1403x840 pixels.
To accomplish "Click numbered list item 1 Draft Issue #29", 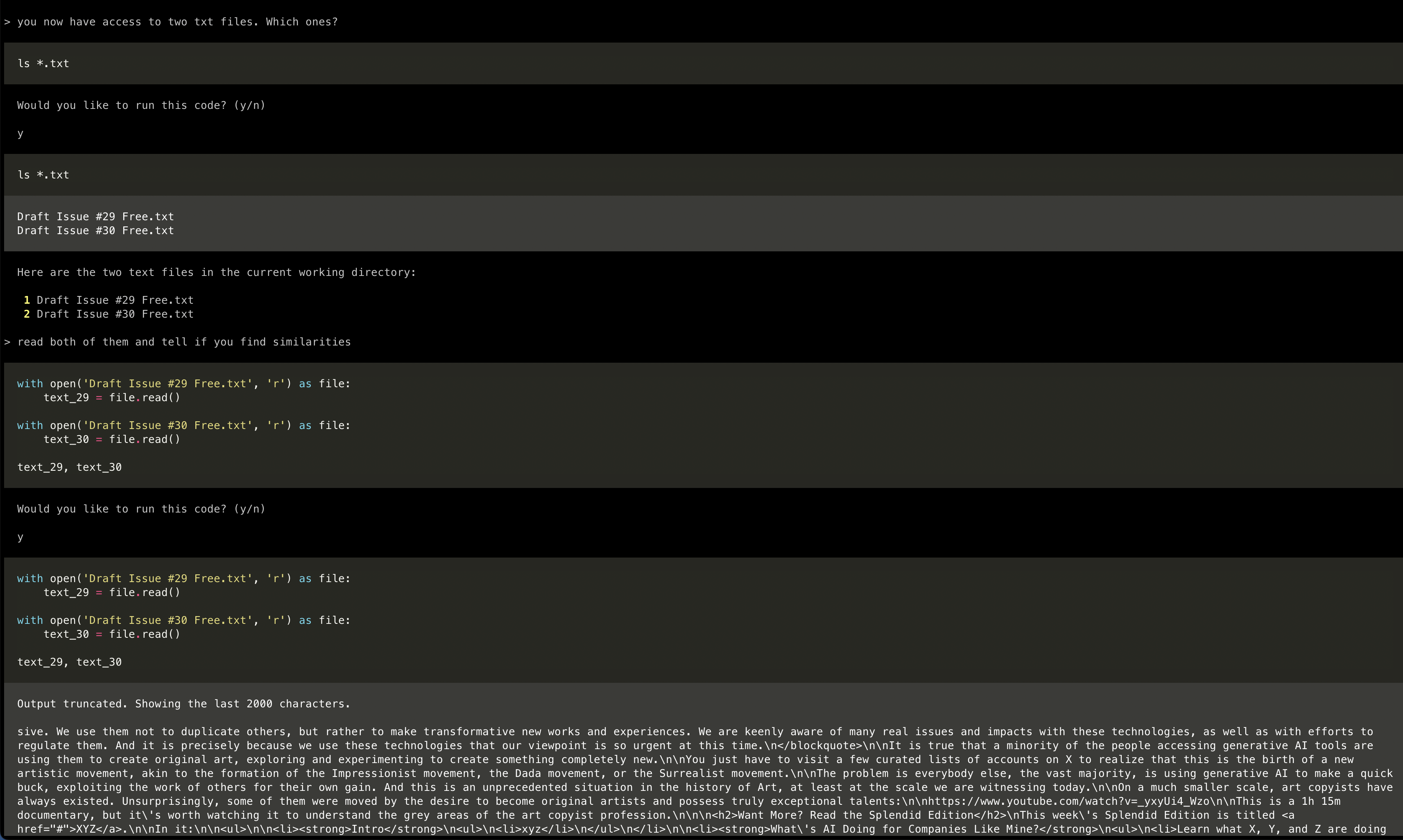I will [108, 300].
